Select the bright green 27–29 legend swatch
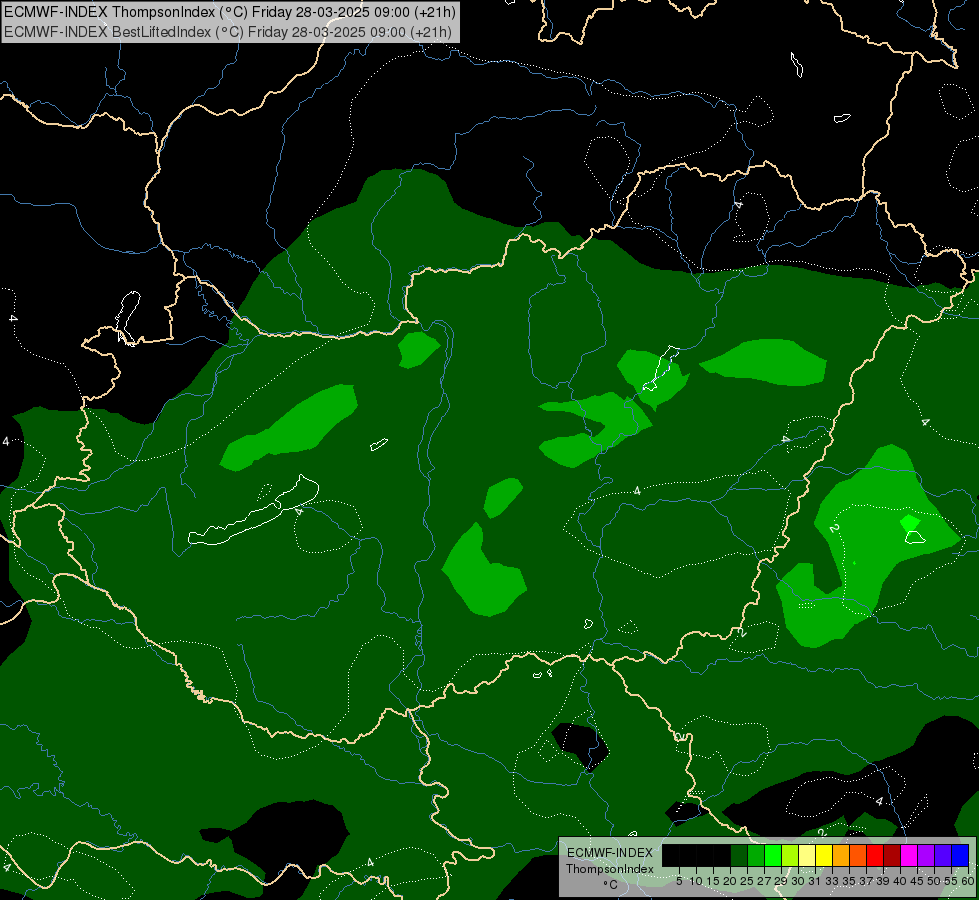Image resolution: width=979 pixels, height=900 pixels. [773, 855]
